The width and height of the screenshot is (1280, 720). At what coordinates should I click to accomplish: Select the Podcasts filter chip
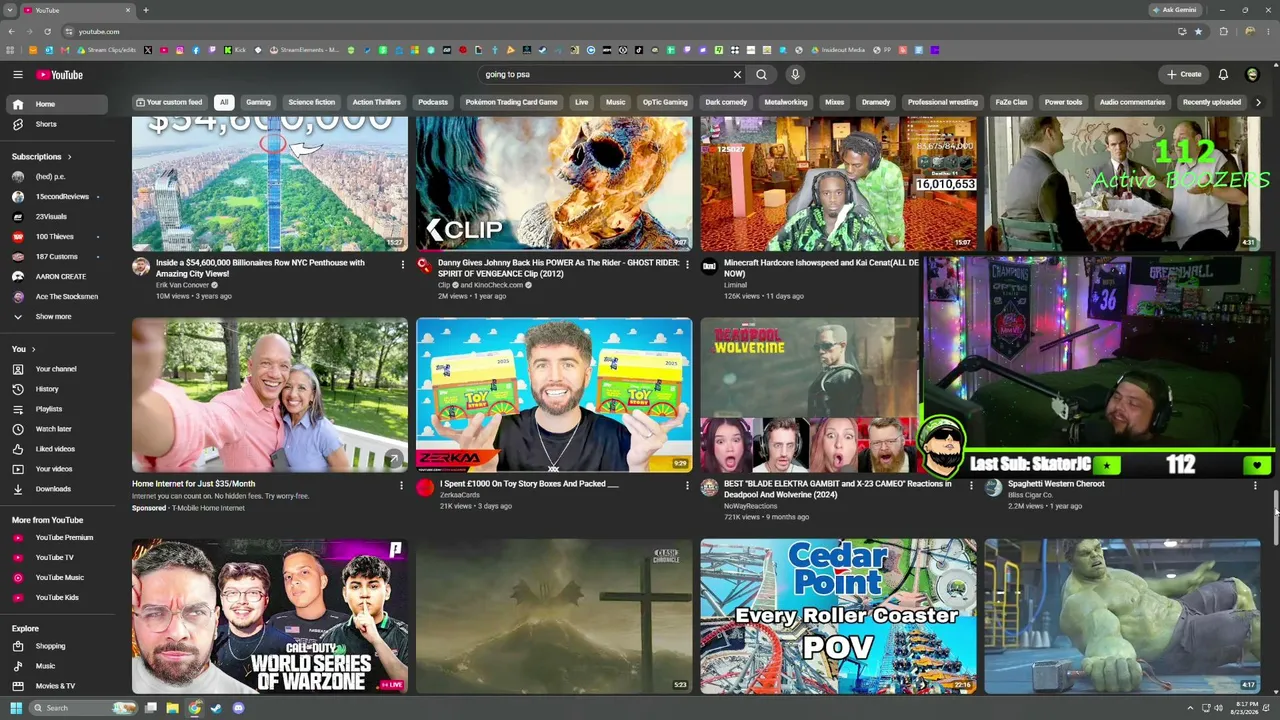pos(433,102)
